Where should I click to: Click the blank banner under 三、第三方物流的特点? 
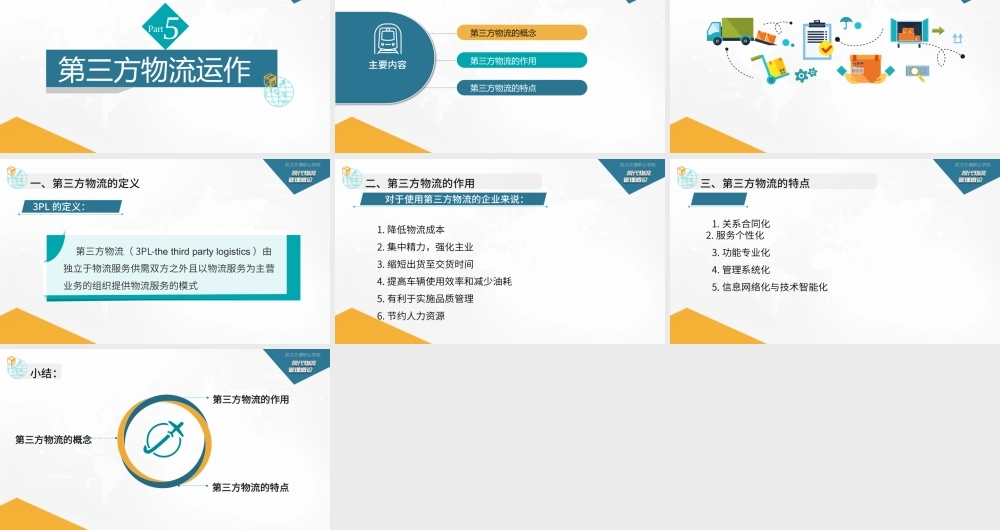click(x=718, y=200)
